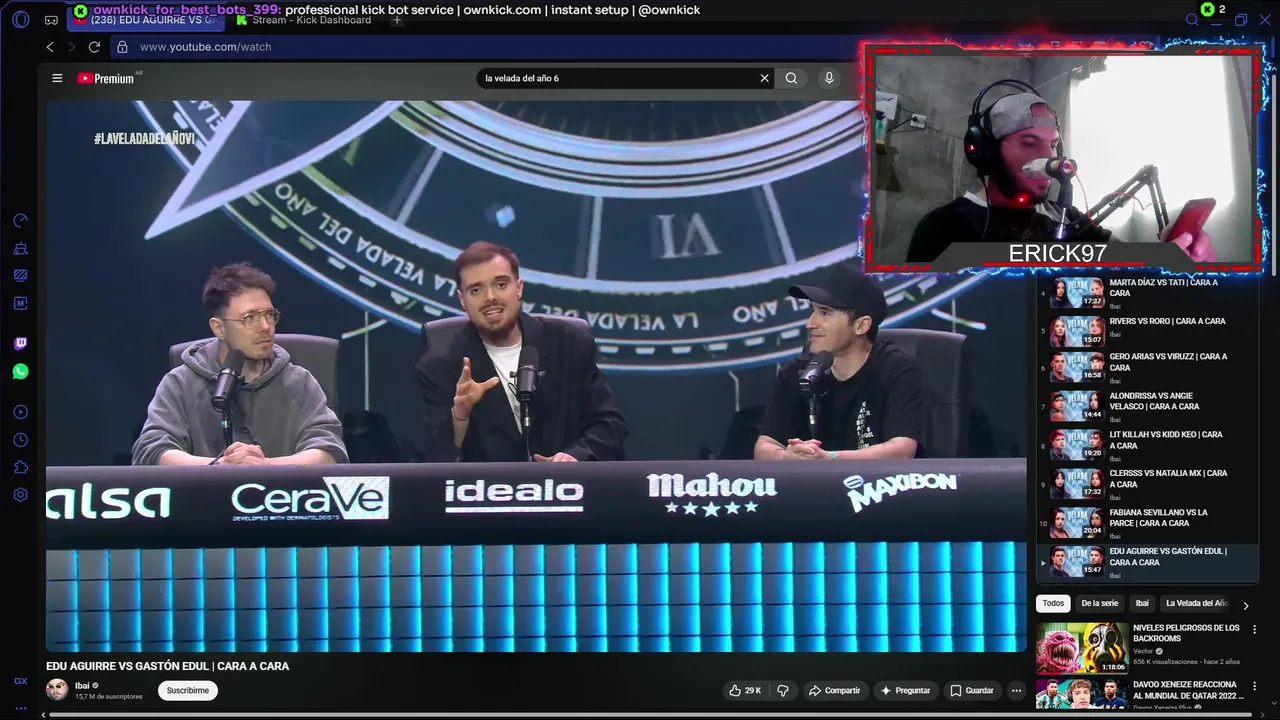Open browsing History clock icon
This screenshot has height=720, width=1280.
(21, 440)
